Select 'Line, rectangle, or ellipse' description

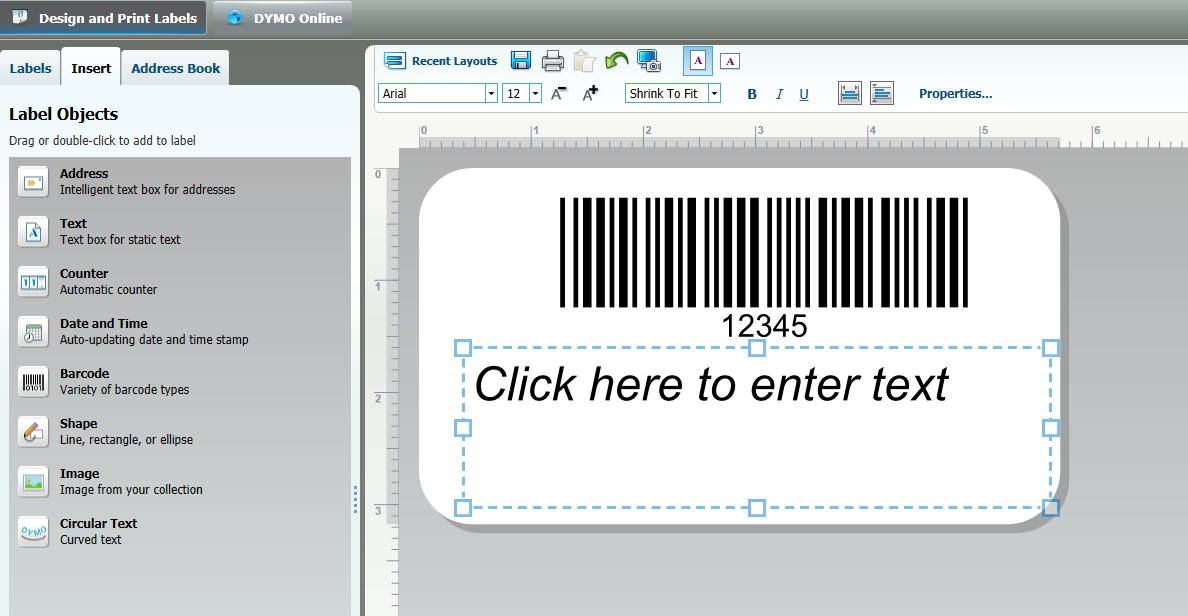click(127, 439)
